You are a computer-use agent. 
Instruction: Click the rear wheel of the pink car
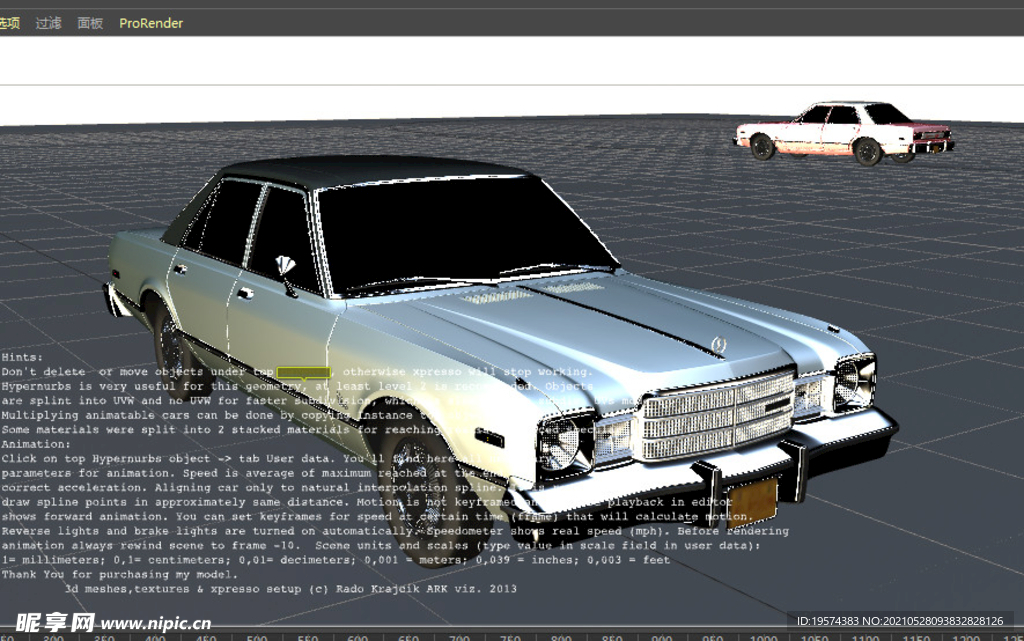[762, 147]
